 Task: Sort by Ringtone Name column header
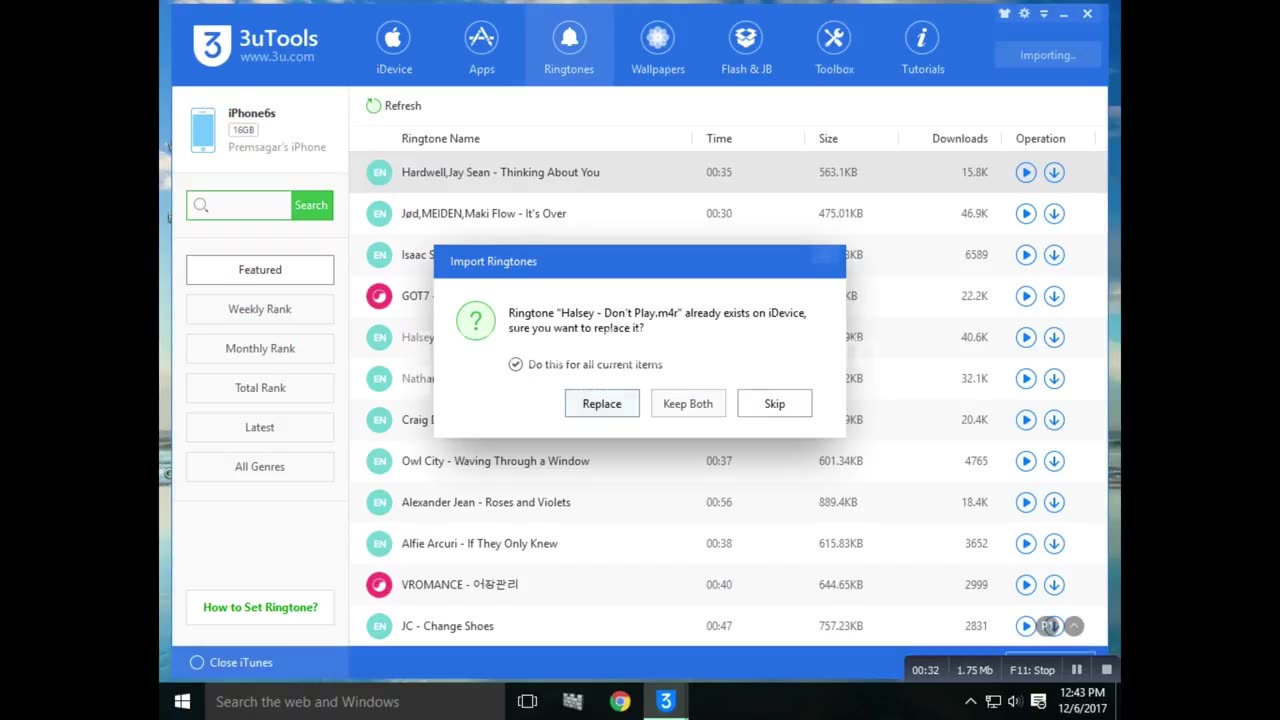pyautogui.click(x=440, y=139)
